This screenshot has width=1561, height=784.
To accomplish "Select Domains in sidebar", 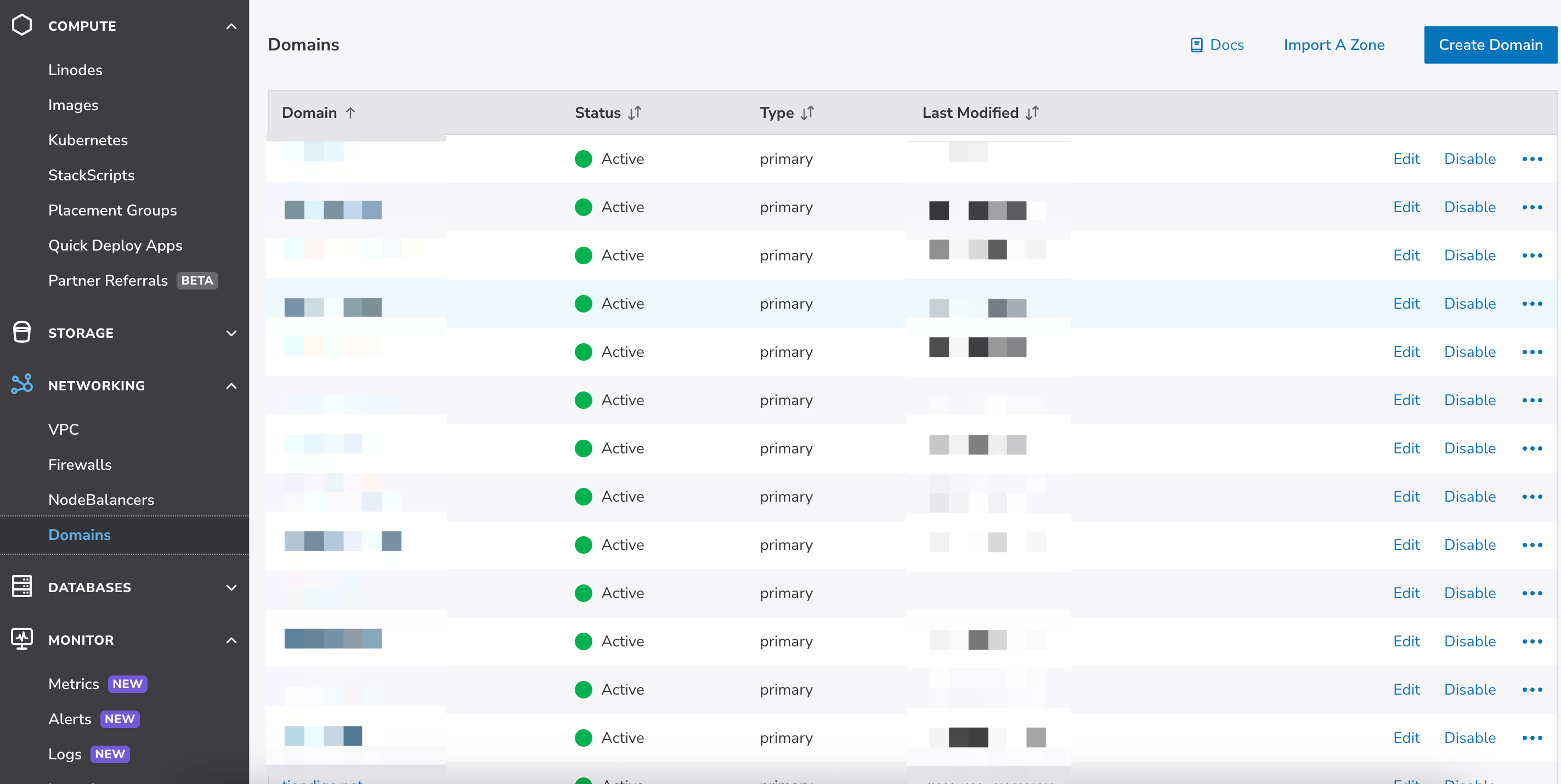I will (80, 535).
